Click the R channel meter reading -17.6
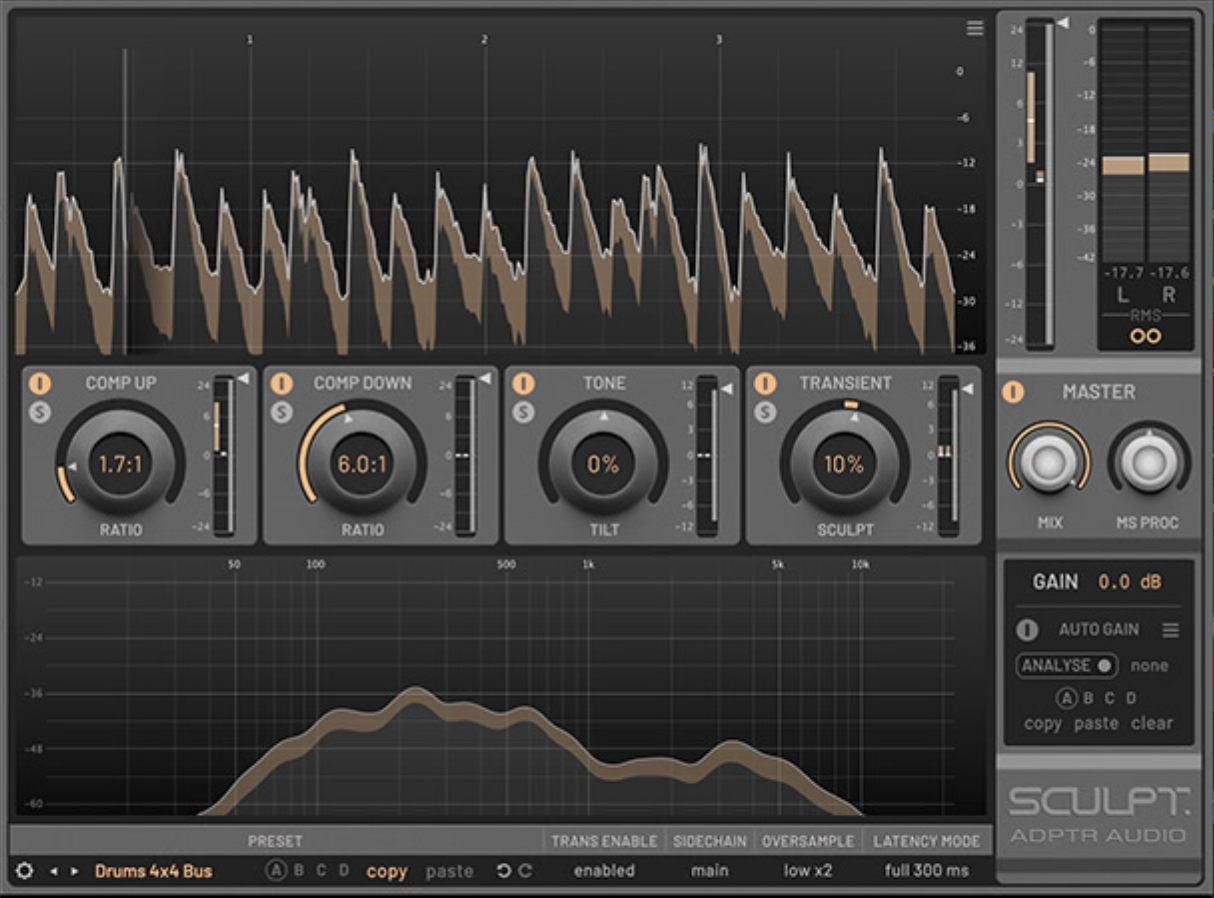 click(1169, 273)
